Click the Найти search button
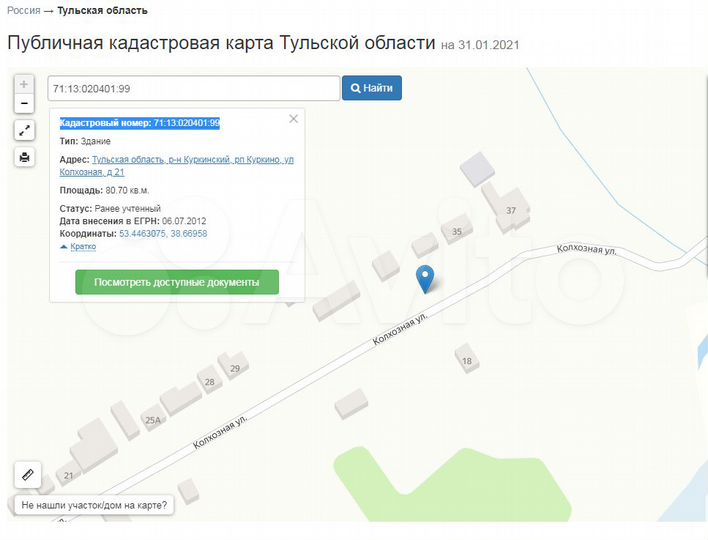The image size is (708, 540). (x=372, y=88)
